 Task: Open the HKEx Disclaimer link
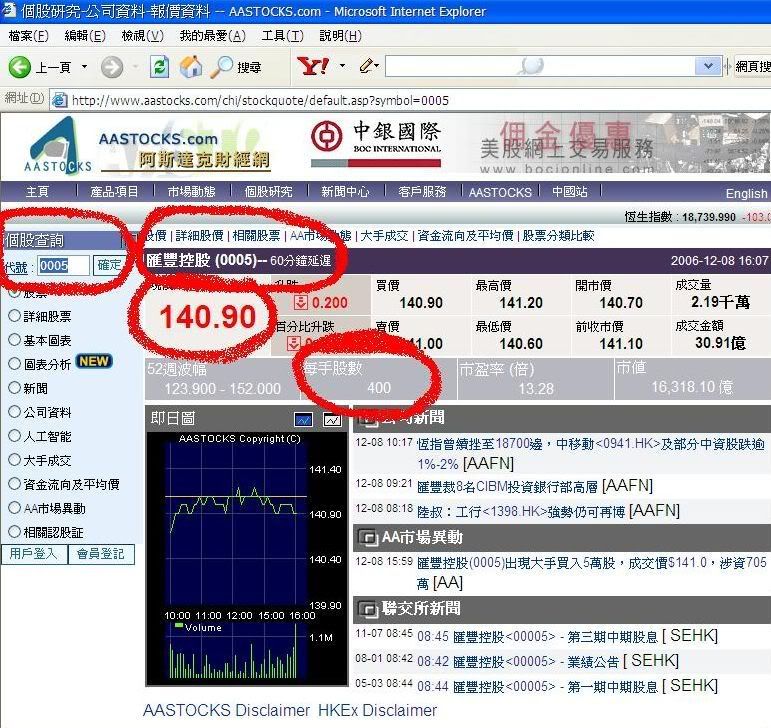pyautogui.click(x=378, y=710)
